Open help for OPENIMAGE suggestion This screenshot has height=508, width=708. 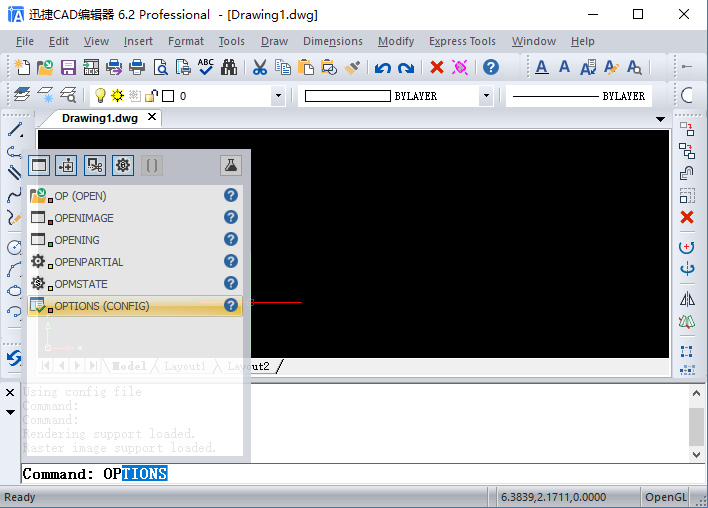231,218
